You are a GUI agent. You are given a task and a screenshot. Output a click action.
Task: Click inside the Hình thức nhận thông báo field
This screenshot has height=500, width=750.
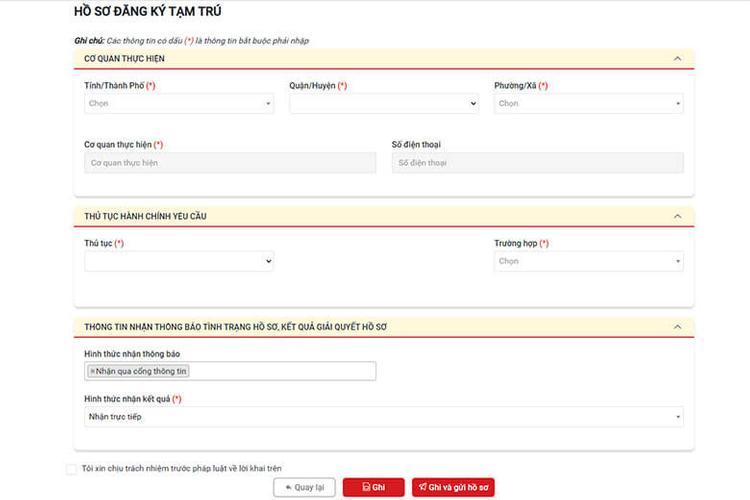tap(280, 371)
